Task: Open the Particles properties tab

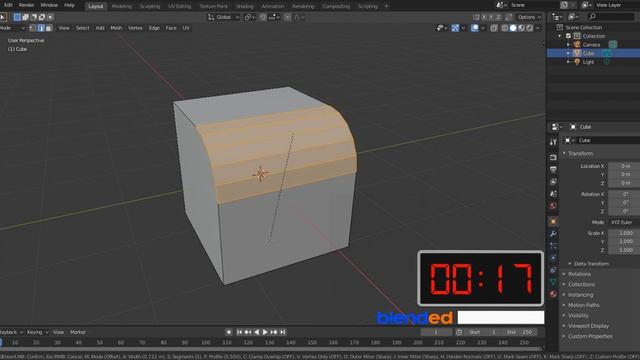Action: 553,246
